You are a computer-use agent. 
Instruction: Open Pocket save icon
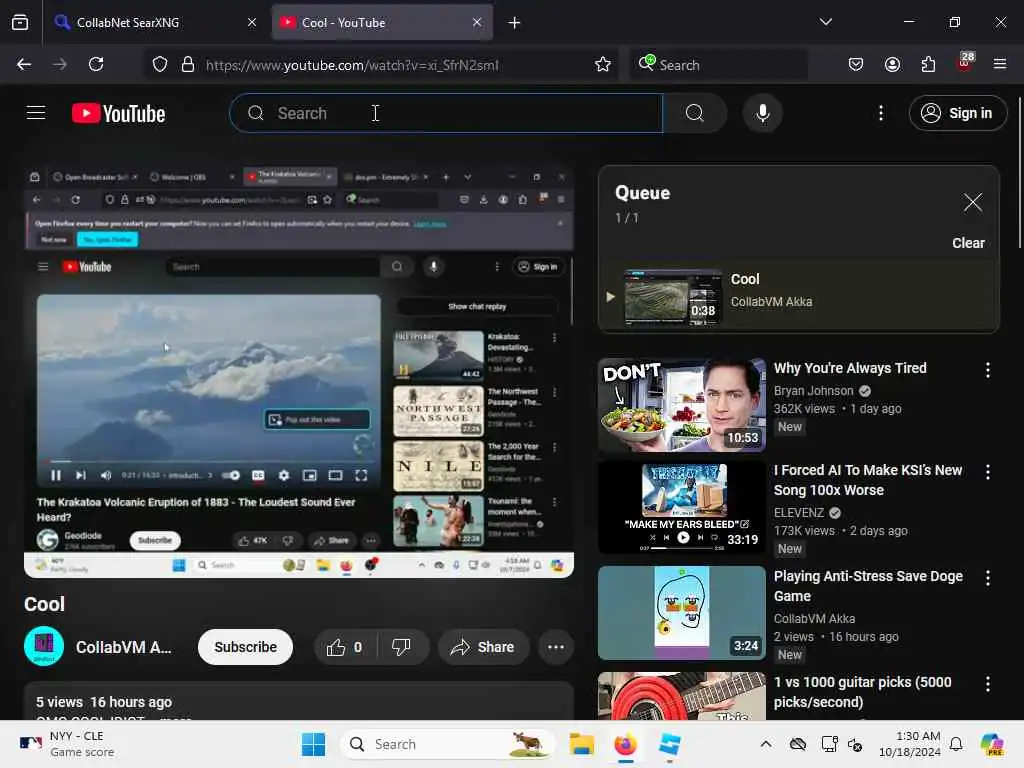click(x=856, y=64)
